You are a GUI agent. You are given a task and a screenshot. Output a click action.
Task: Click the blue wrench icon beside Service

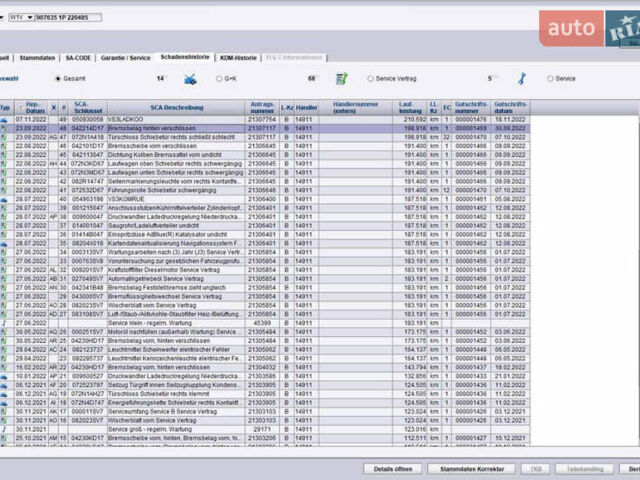click(x=521, y=78)
